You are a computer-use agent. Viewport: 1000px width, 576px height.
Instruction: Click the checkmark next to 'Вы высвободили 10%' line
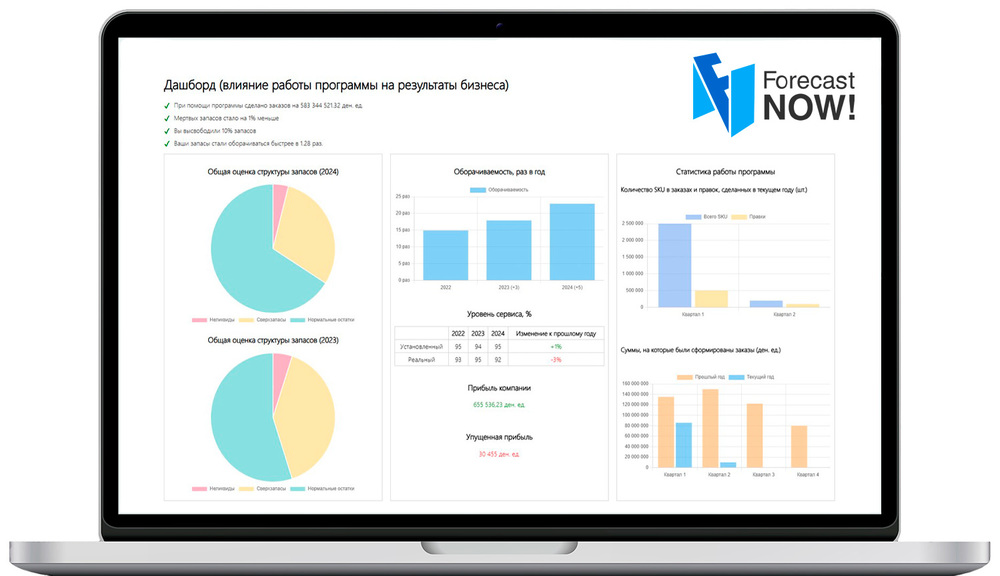167,131
